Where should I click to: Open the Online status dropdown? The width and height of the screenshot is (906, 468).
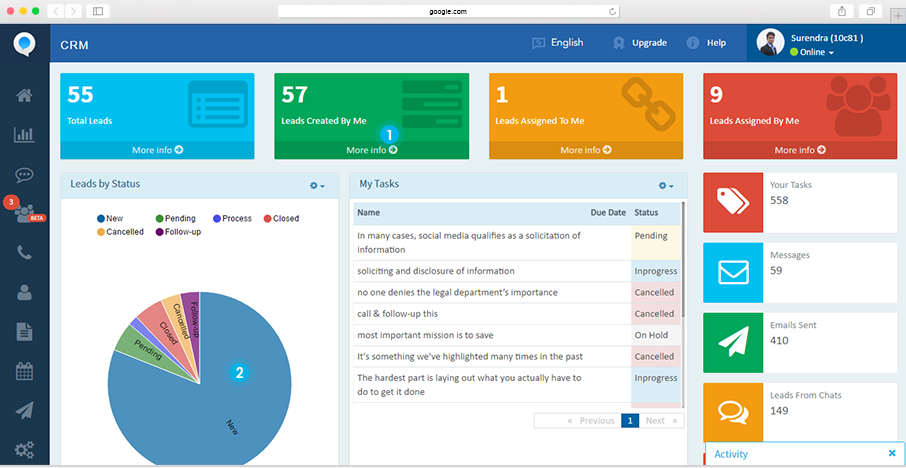[x=812, y=52]
